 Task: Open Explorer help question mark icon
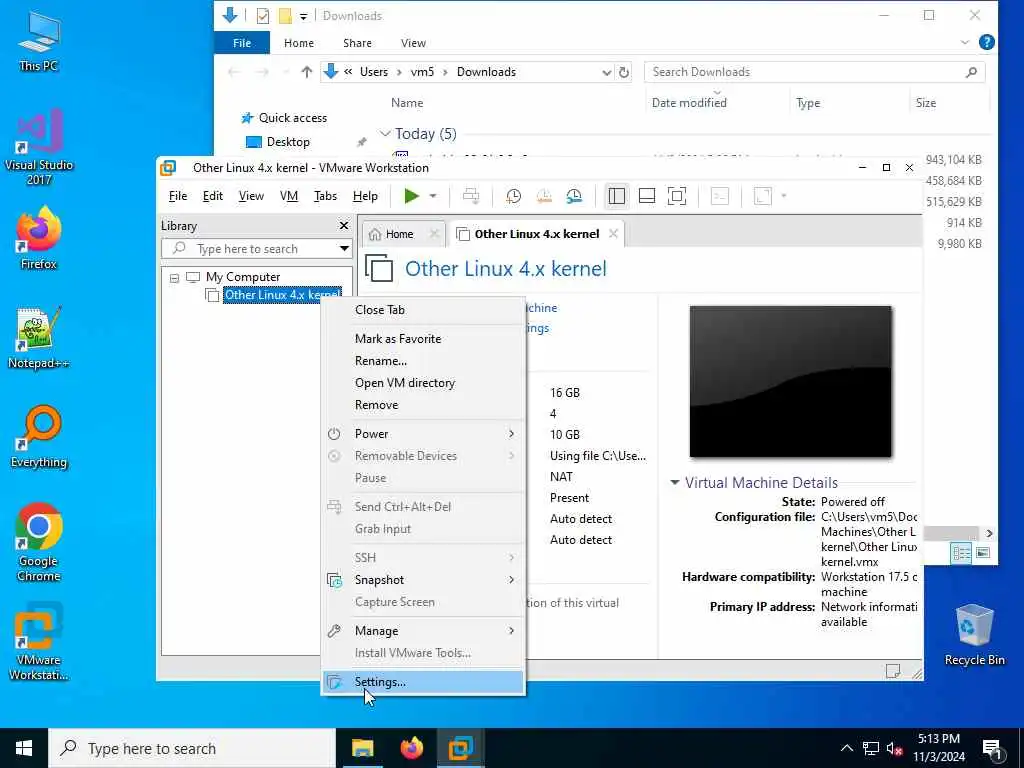tap(987, 42)
